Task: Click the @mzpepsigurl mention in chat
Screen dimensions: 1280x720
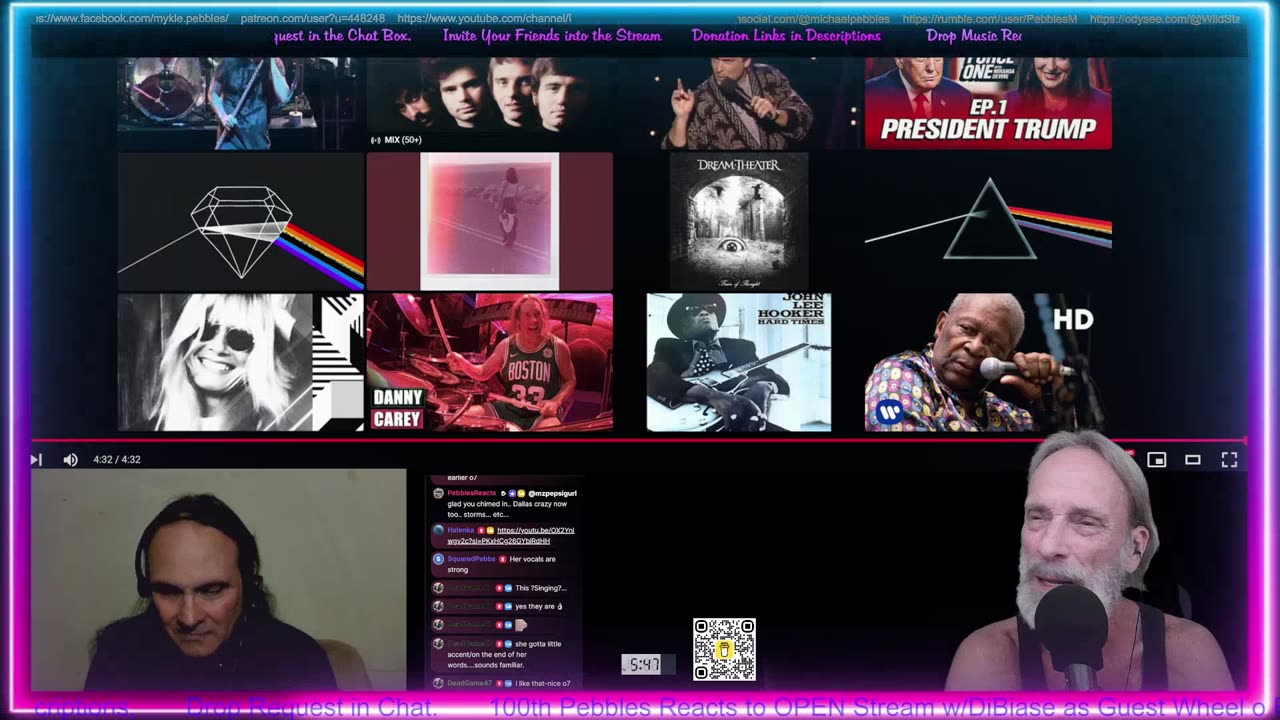Action: [x=552, y=493]
